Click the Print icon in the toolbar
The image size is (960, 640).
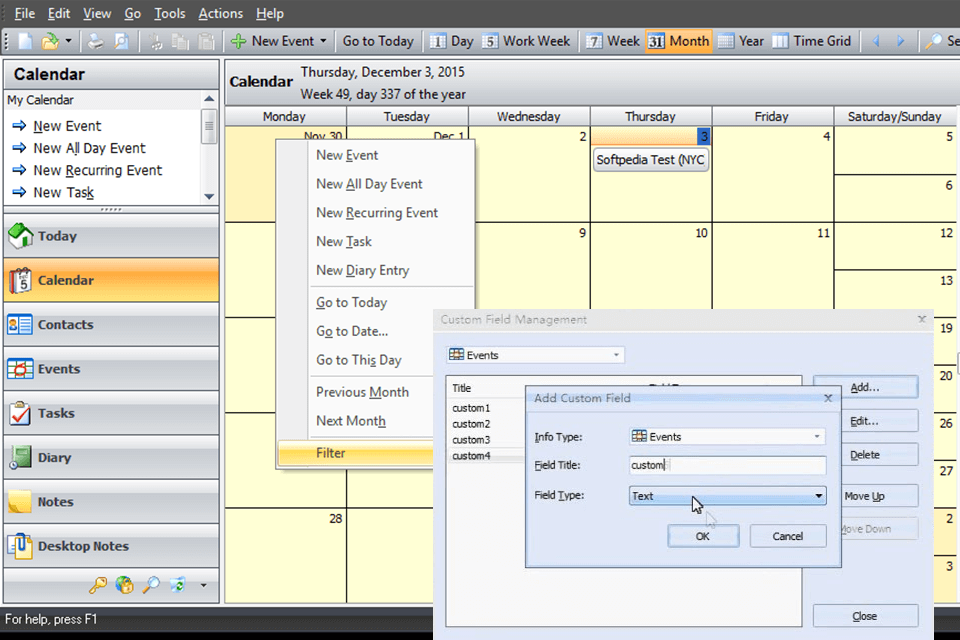click(95, 40)
